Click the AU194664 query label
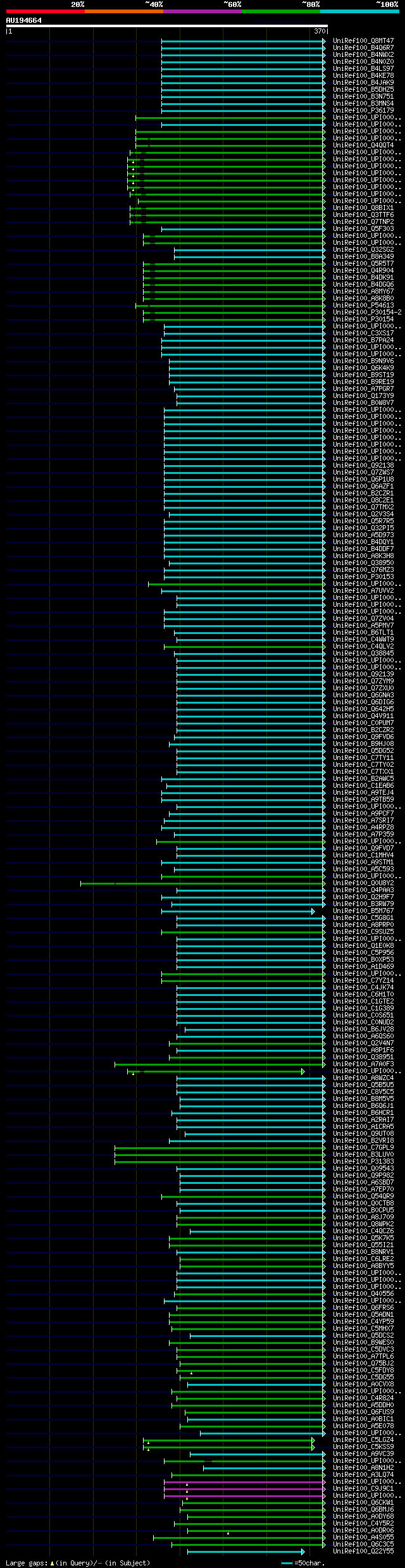Screen dimensions: 405x1568 pos(24,20)
